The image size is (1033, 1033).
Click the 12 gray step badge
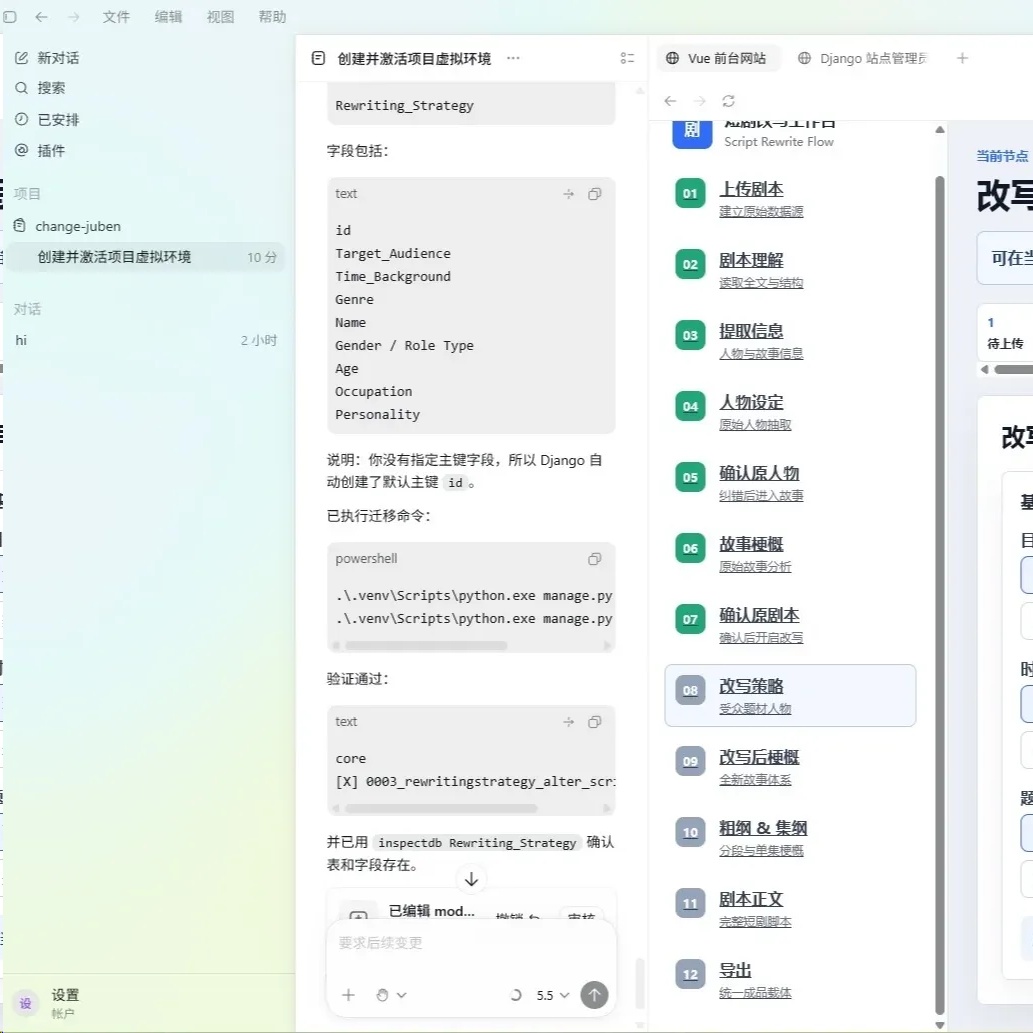click(x=690, y=975)
